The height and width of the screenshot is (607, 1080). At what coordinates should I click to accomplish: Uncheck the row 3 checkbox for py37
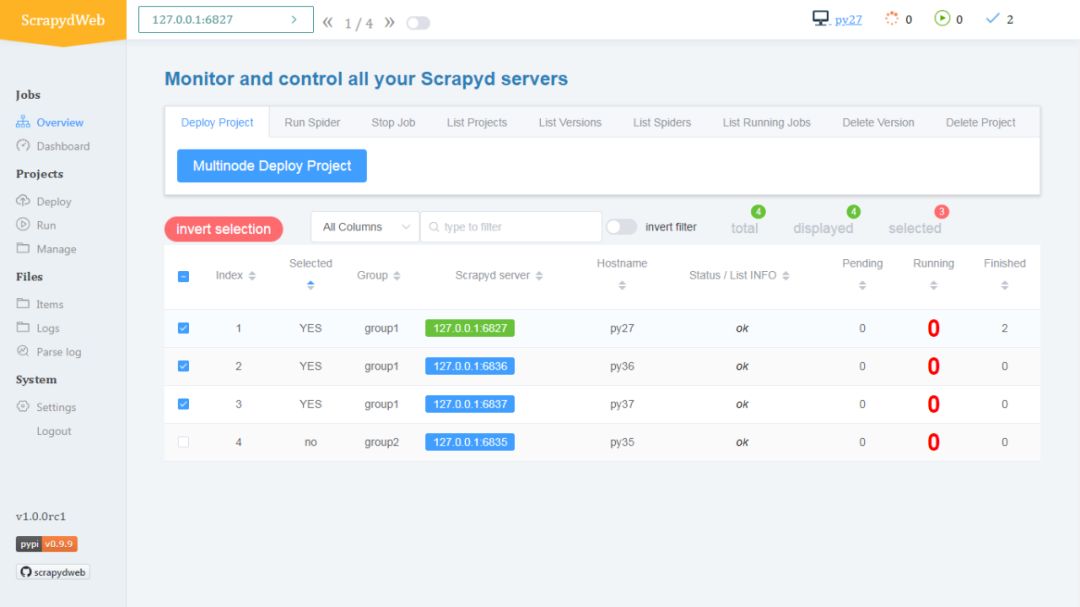[183, 404]
